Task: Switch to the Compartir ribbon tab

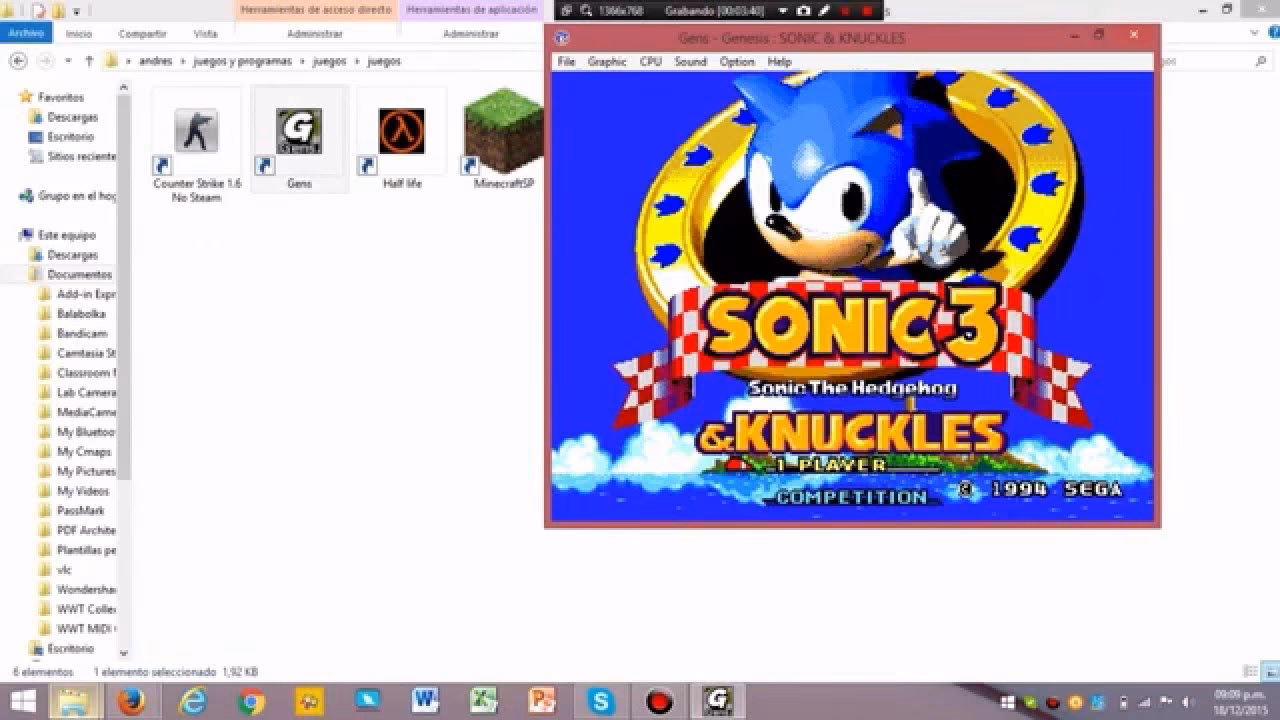Action: tap(142, 33)
